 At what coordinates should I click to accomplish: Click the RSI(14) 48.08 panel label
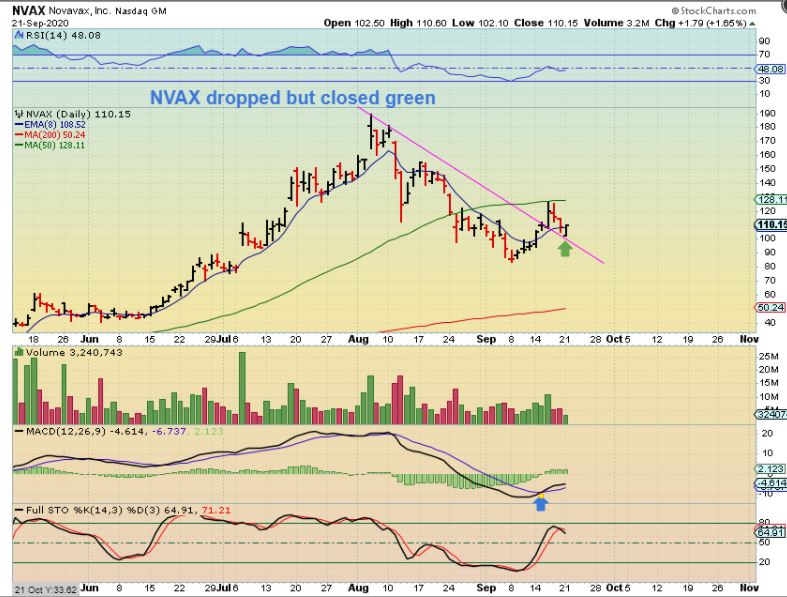pyautogui.click(x=63, y=35)
